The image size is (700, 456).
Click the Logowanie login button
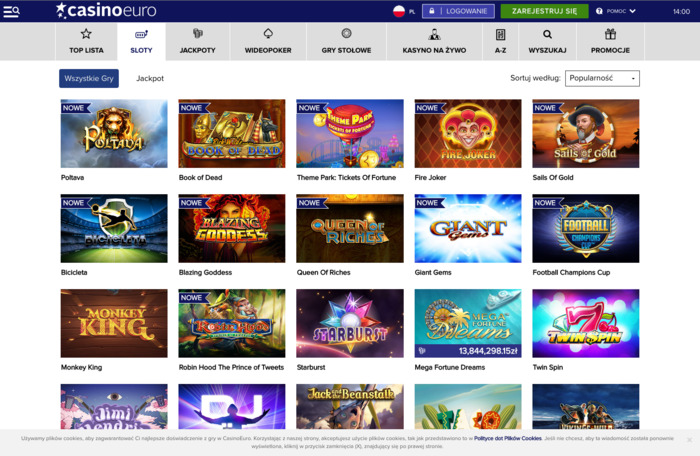[x=458, y=11]
